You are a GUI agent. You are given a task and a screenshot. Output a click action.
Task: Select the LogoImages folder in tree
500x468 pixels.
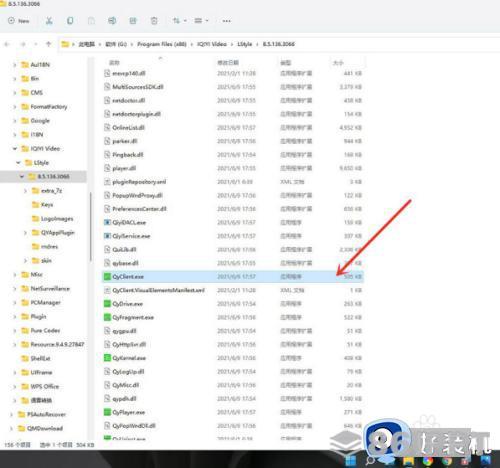click(x=52, y=219)
